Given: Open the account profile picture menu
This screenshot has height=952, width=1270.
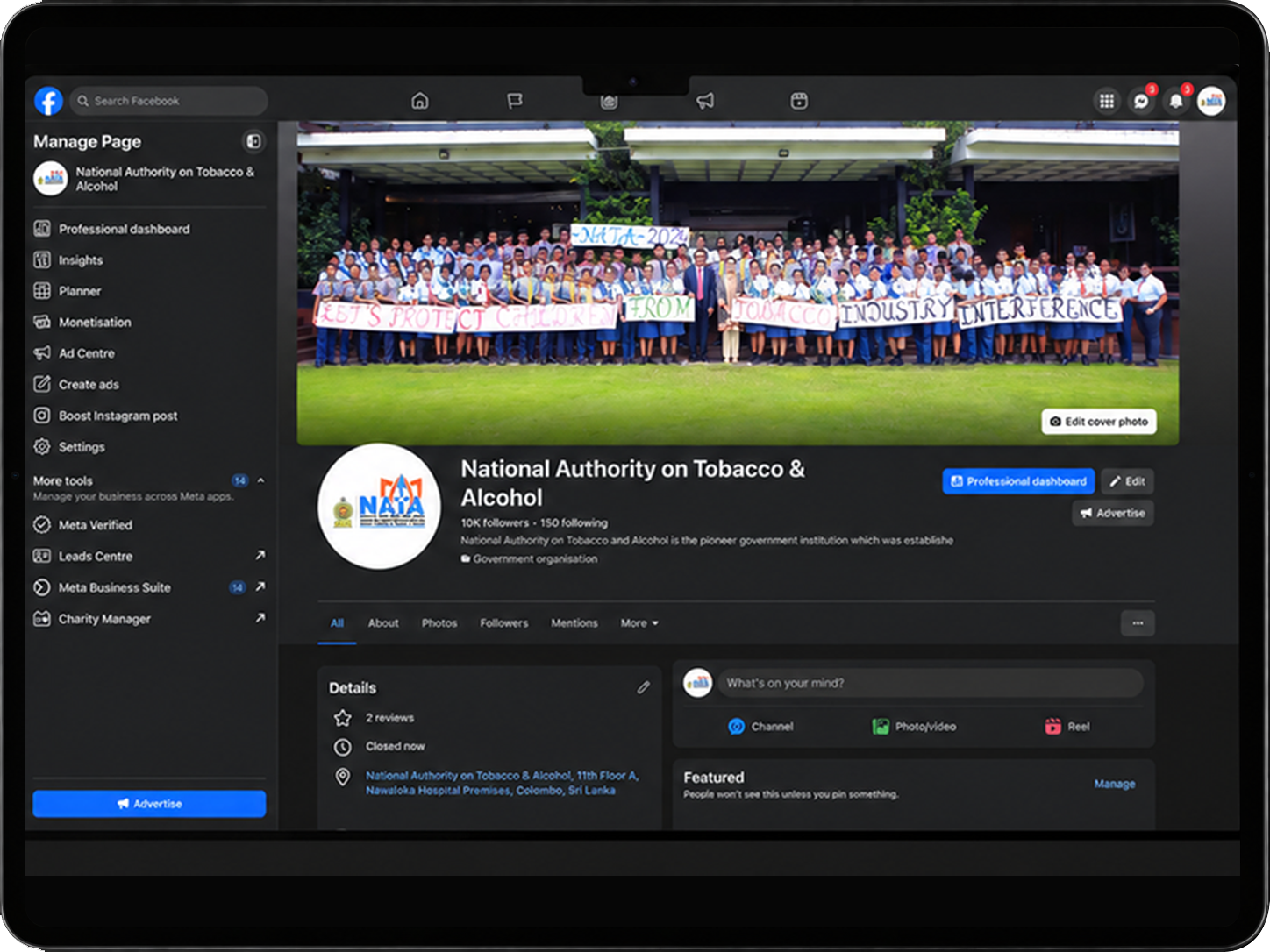Looking at the screenshot, I should [1211, 101].
